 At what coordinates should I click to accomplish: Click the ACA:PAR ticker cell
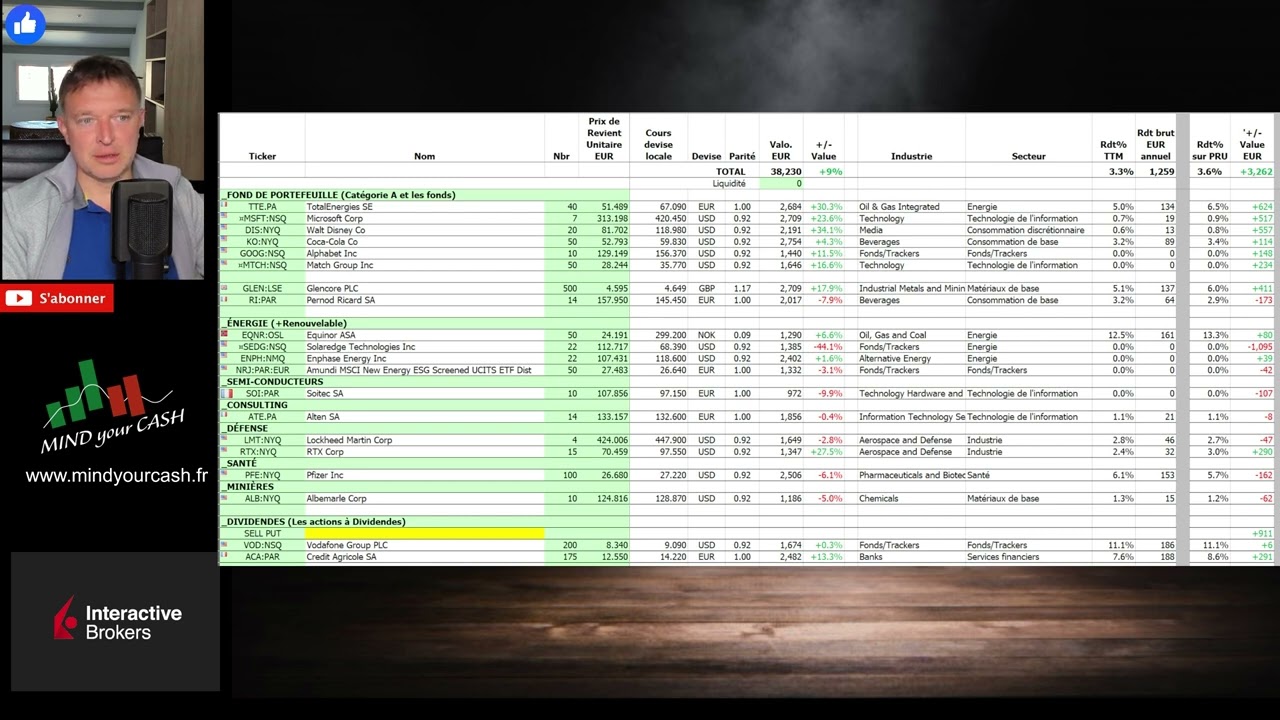[x=262, y=557]
